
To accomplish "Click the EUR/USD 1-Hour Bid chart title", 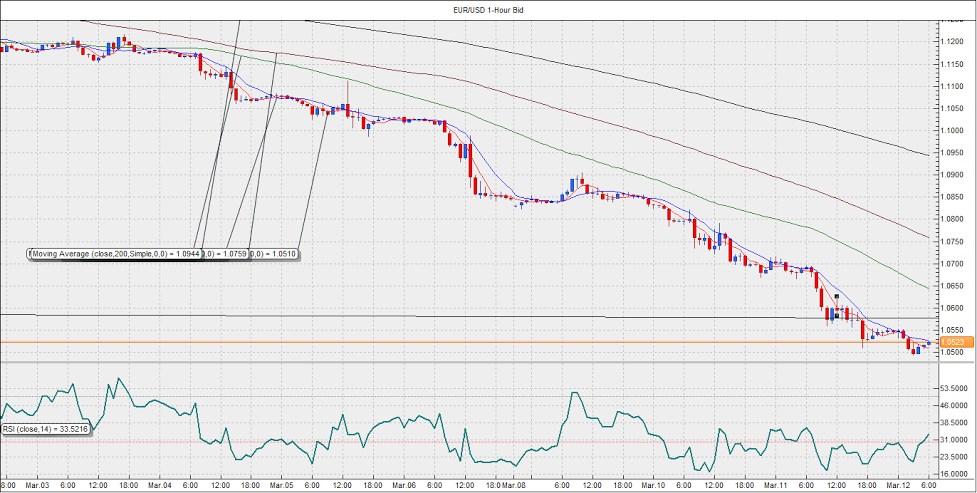I will (x=487, y=9).
